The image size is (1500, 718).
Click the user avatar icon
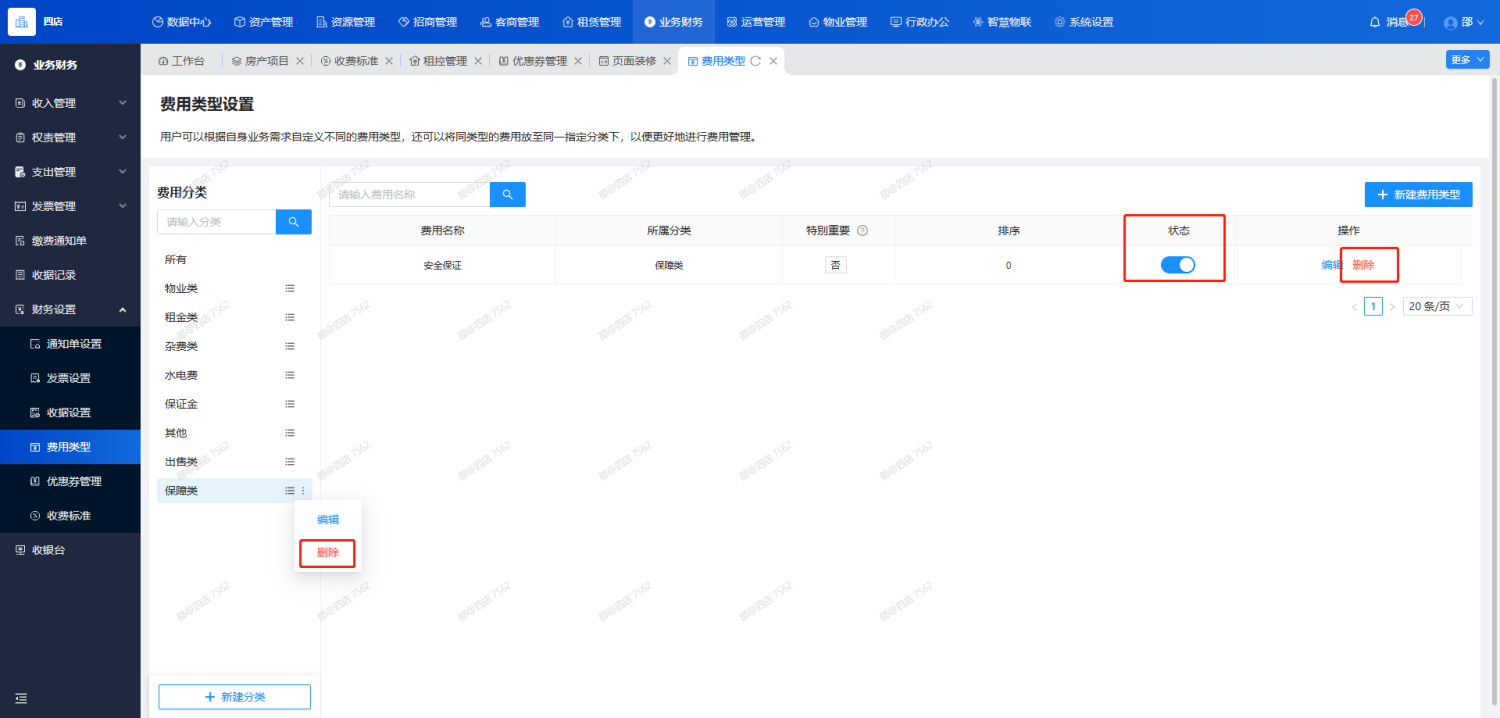[1451, 23]
